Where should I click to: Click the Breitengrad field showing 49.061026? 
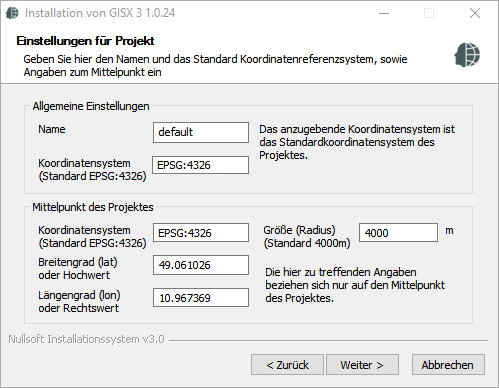pyautogui.click(x=201, y=265)
